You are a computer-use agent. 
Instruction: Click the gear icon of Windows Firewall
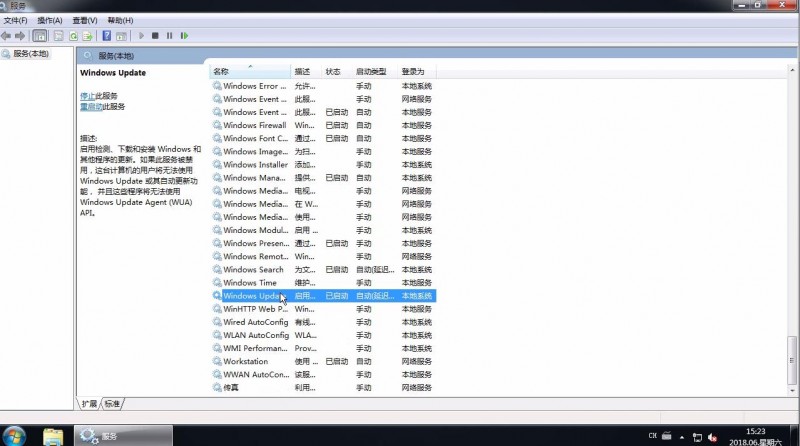217,125
